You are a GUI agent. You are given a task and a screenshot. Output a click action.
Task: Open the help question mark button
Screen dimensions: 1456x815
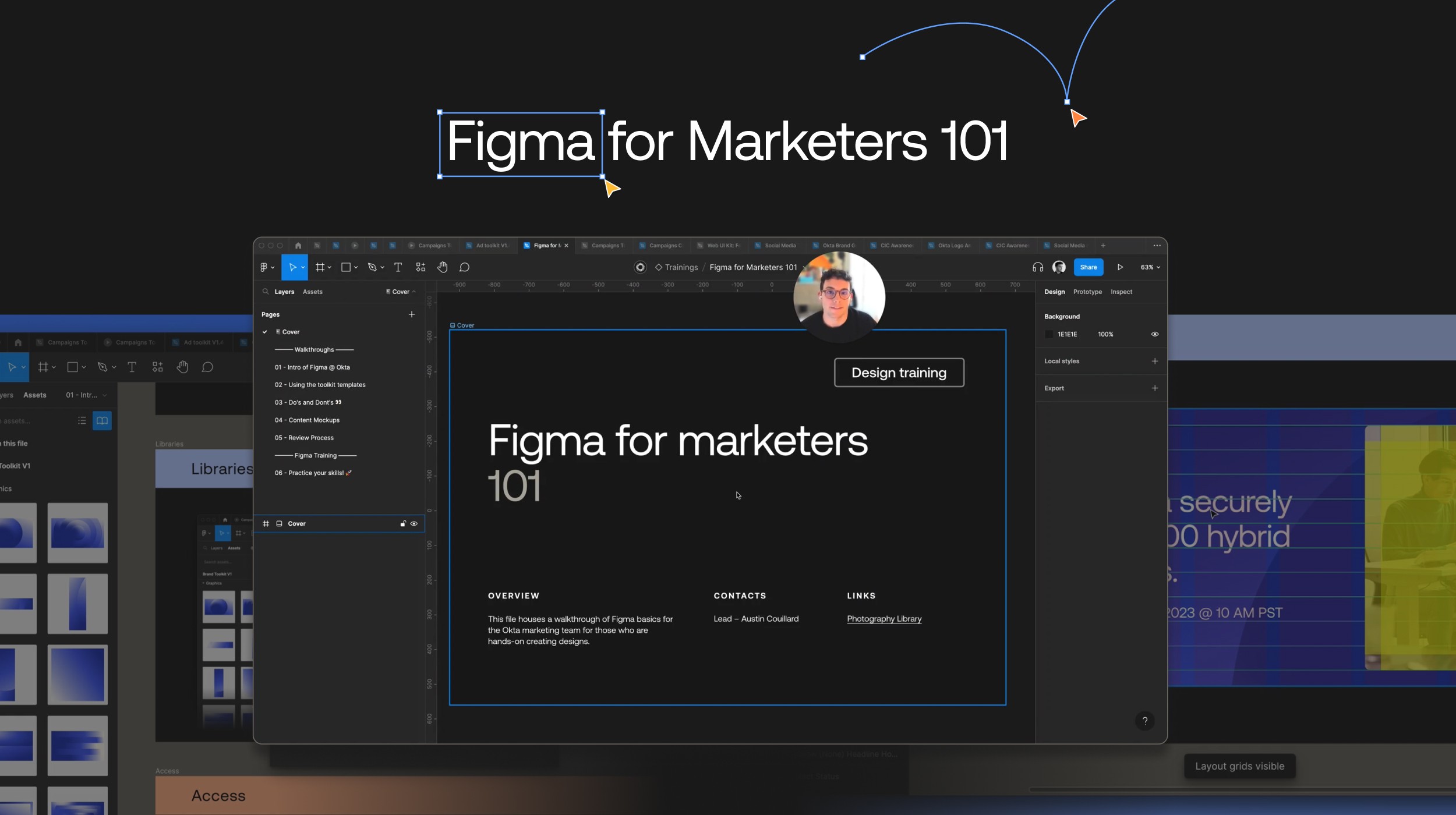1144,721
